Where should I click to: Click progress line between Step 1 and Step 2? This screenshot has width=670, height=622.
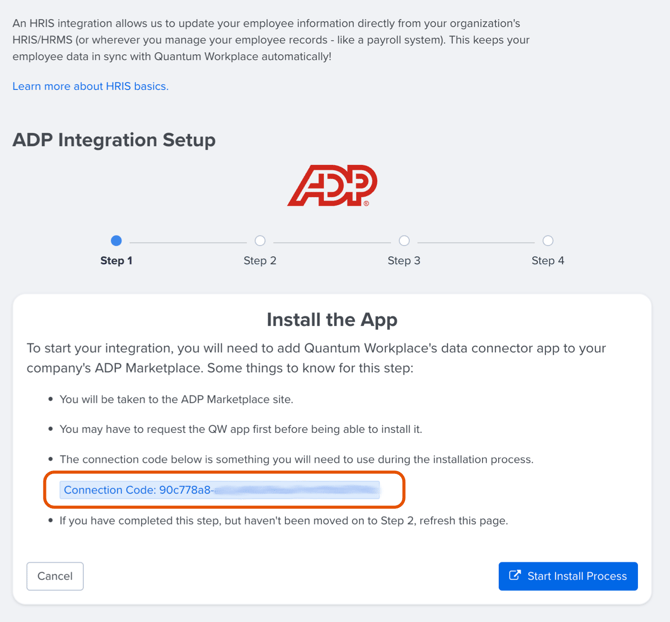(188, 242)
